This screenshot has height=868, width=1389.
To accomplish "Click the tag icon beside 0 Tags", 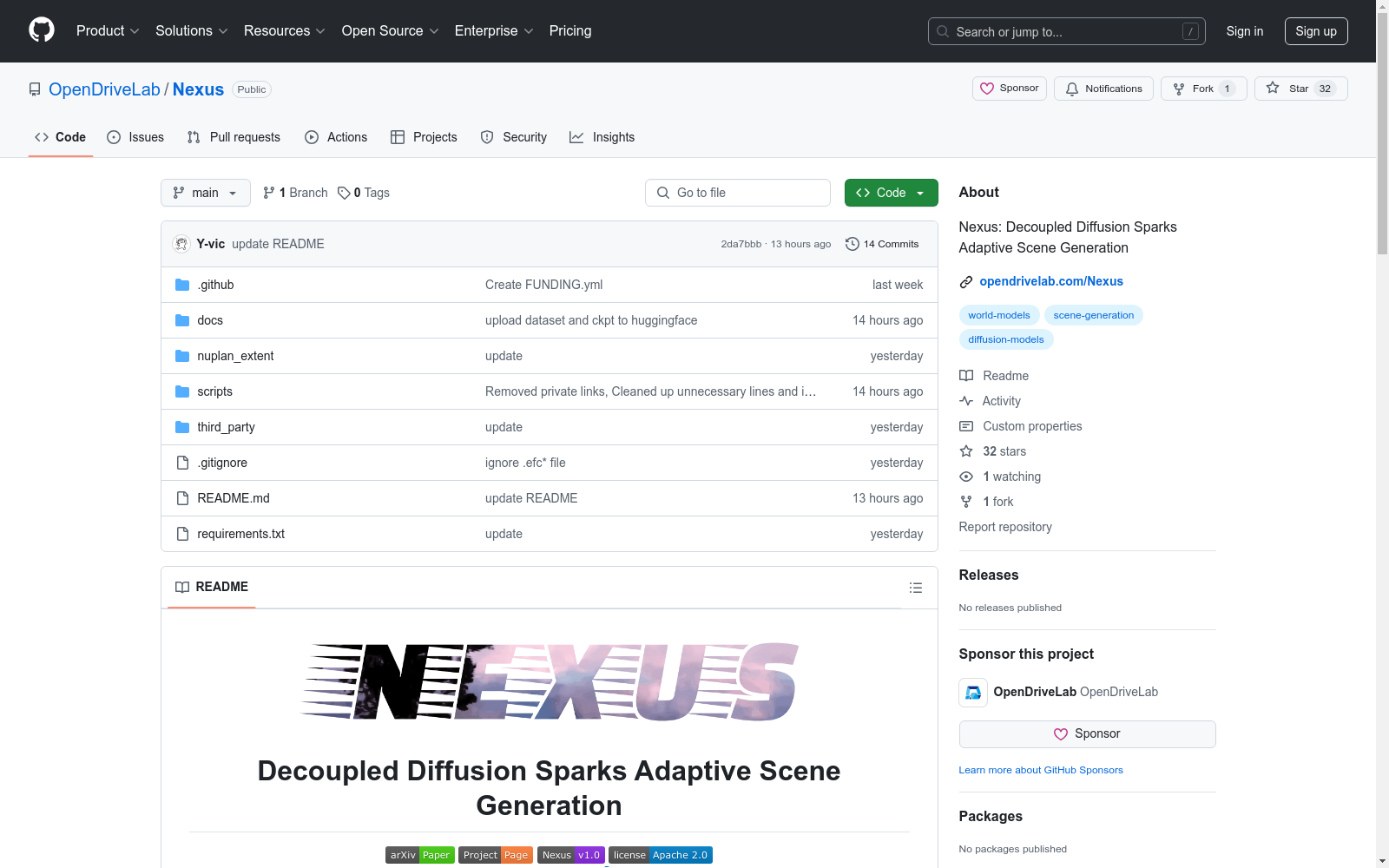I will click(x=344, y=193).
